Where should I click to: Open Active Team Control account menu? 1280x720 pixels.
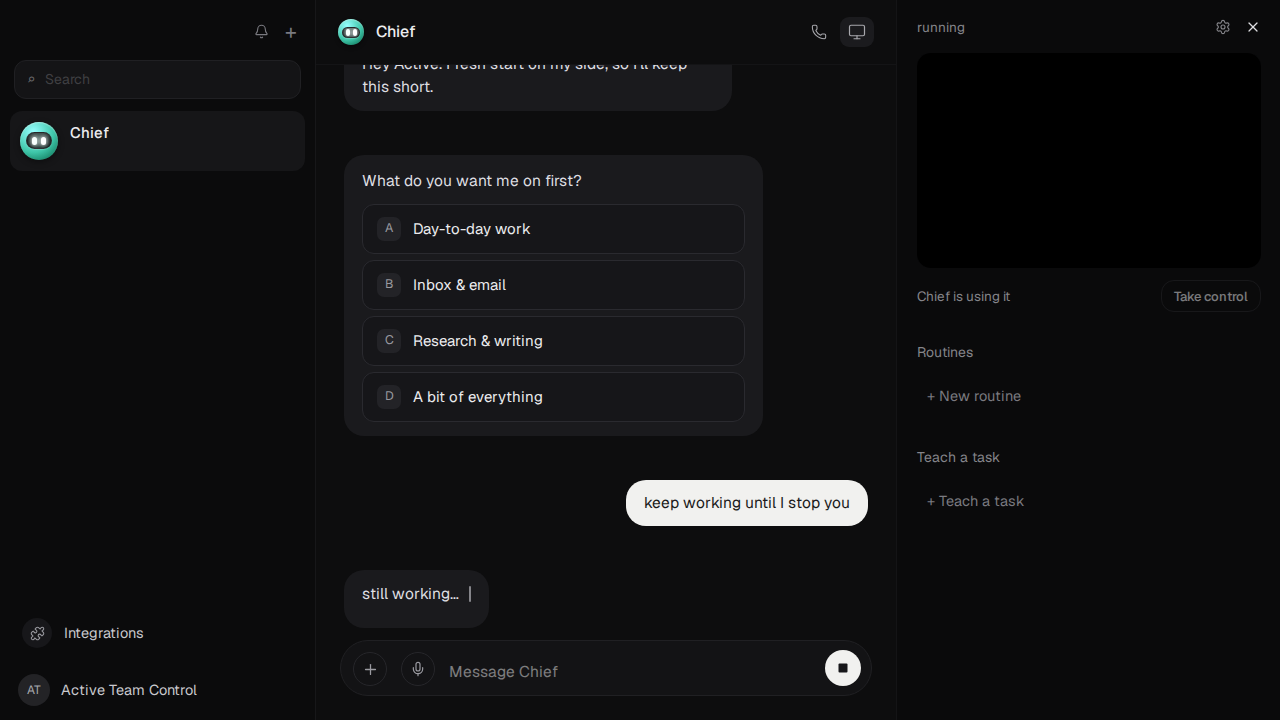108,690
